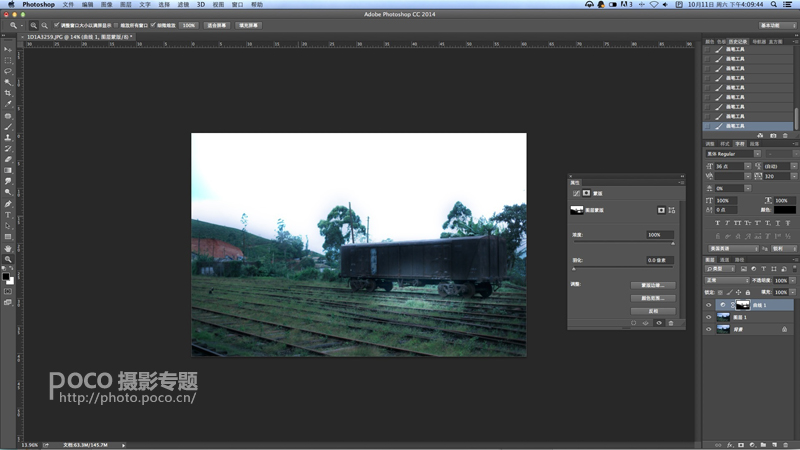Click Invert button in Properties
800x450 pixels.
click(x=653, y=311)
